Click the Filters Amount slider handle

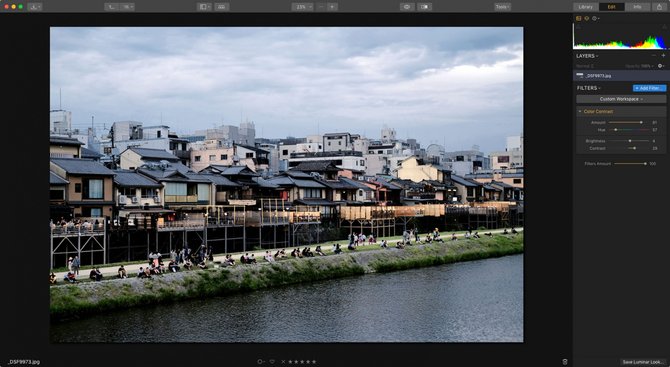coord(645,164)
